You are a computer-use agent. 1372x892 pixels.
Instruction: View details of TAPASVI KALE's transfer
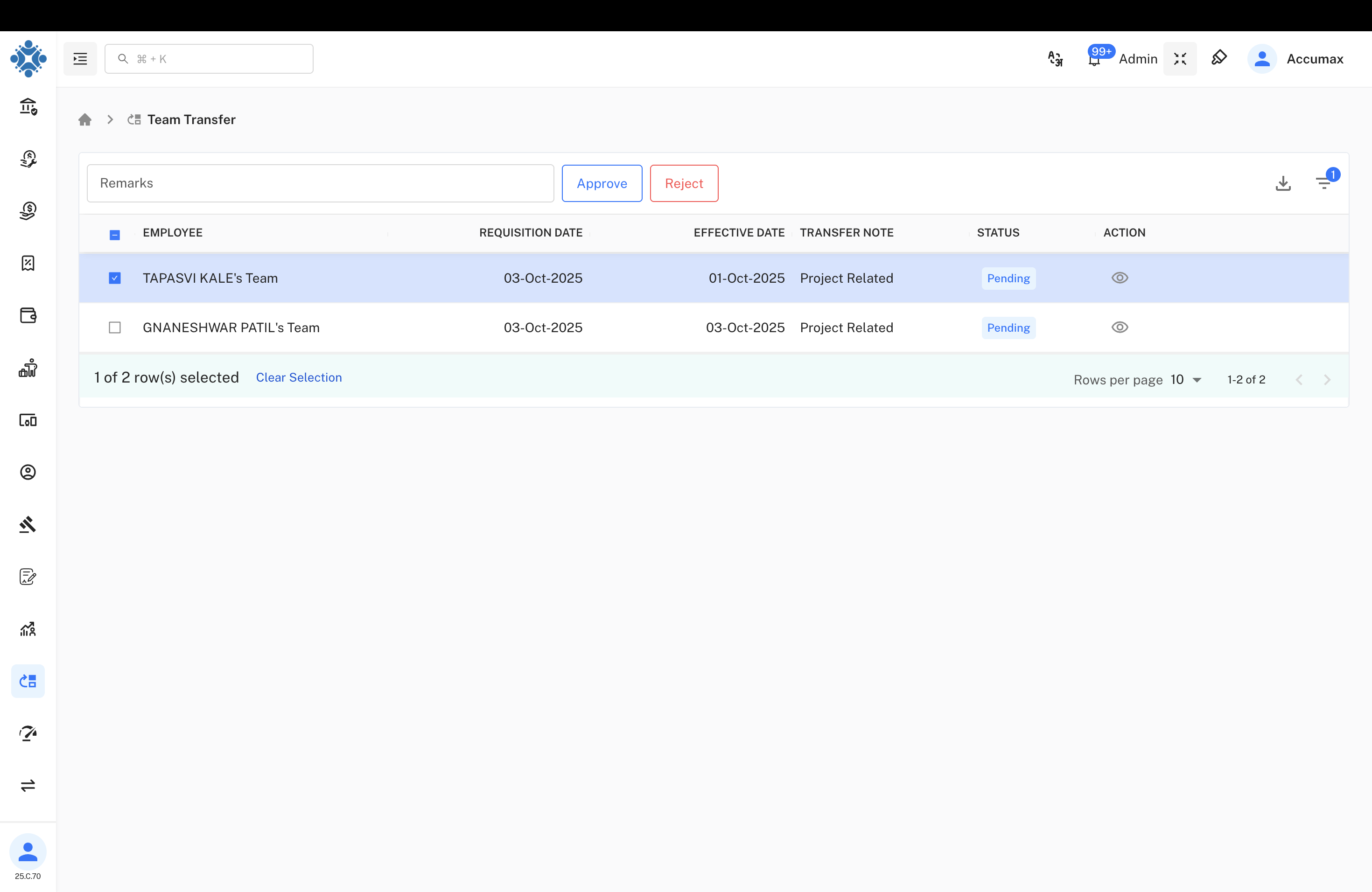1119,278
